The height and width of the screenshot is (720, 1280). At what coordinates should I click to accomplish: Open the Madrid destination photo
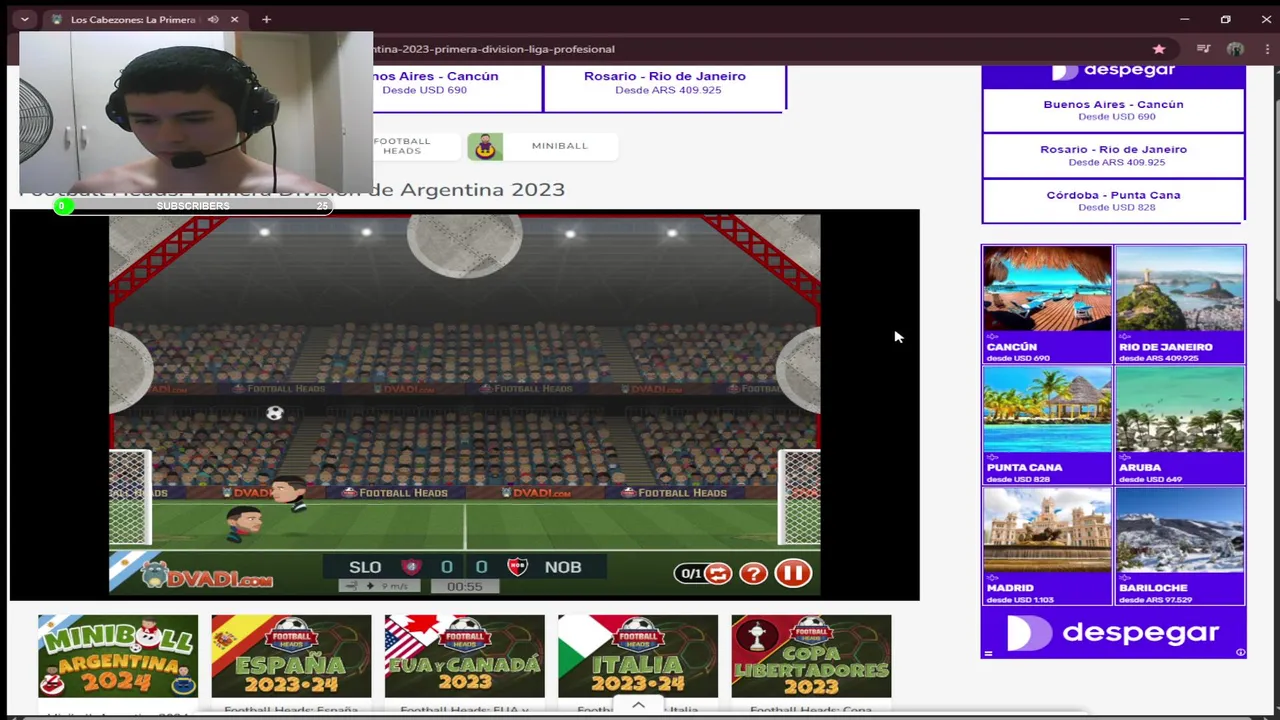pyautogui.click(x=1047, y=546)
